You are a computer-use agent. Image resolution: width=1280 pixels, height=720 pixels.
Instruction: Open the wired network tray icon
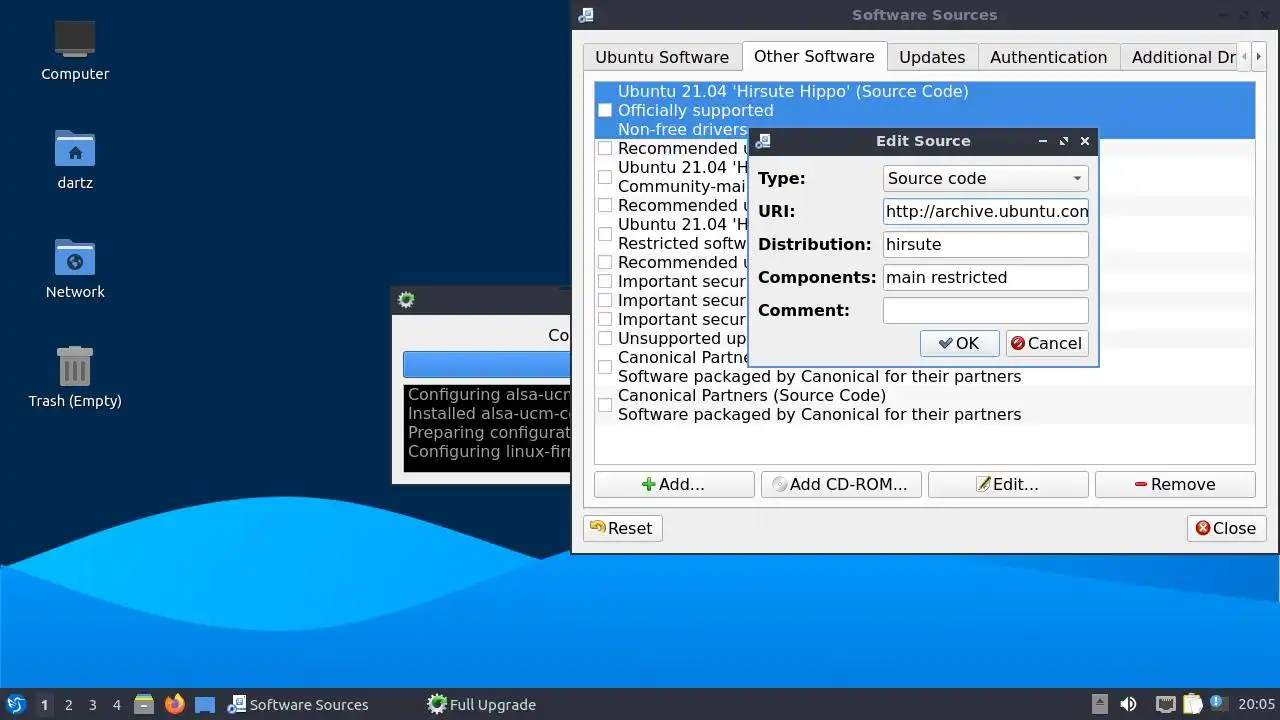[1165, 704]
